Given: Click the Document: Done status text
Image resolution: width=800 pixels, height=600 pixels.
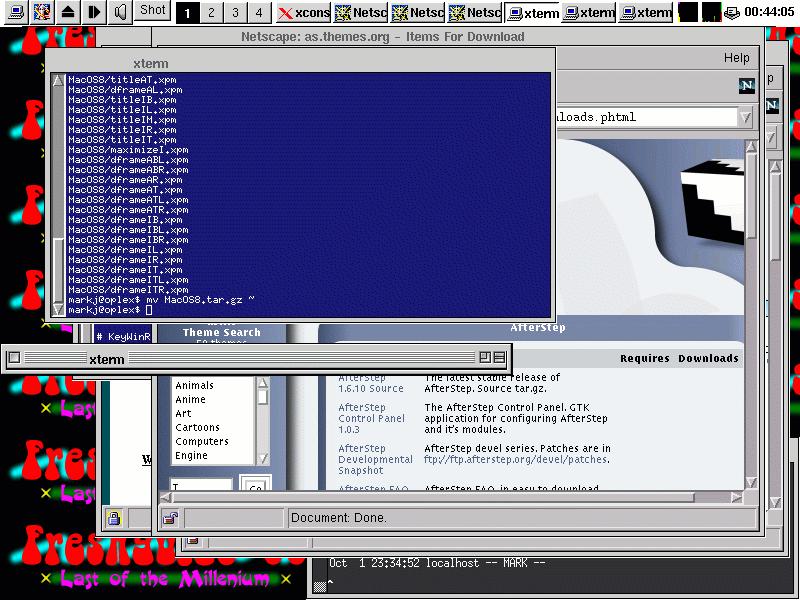Looking at the screenshot, I should coord(339,518).
